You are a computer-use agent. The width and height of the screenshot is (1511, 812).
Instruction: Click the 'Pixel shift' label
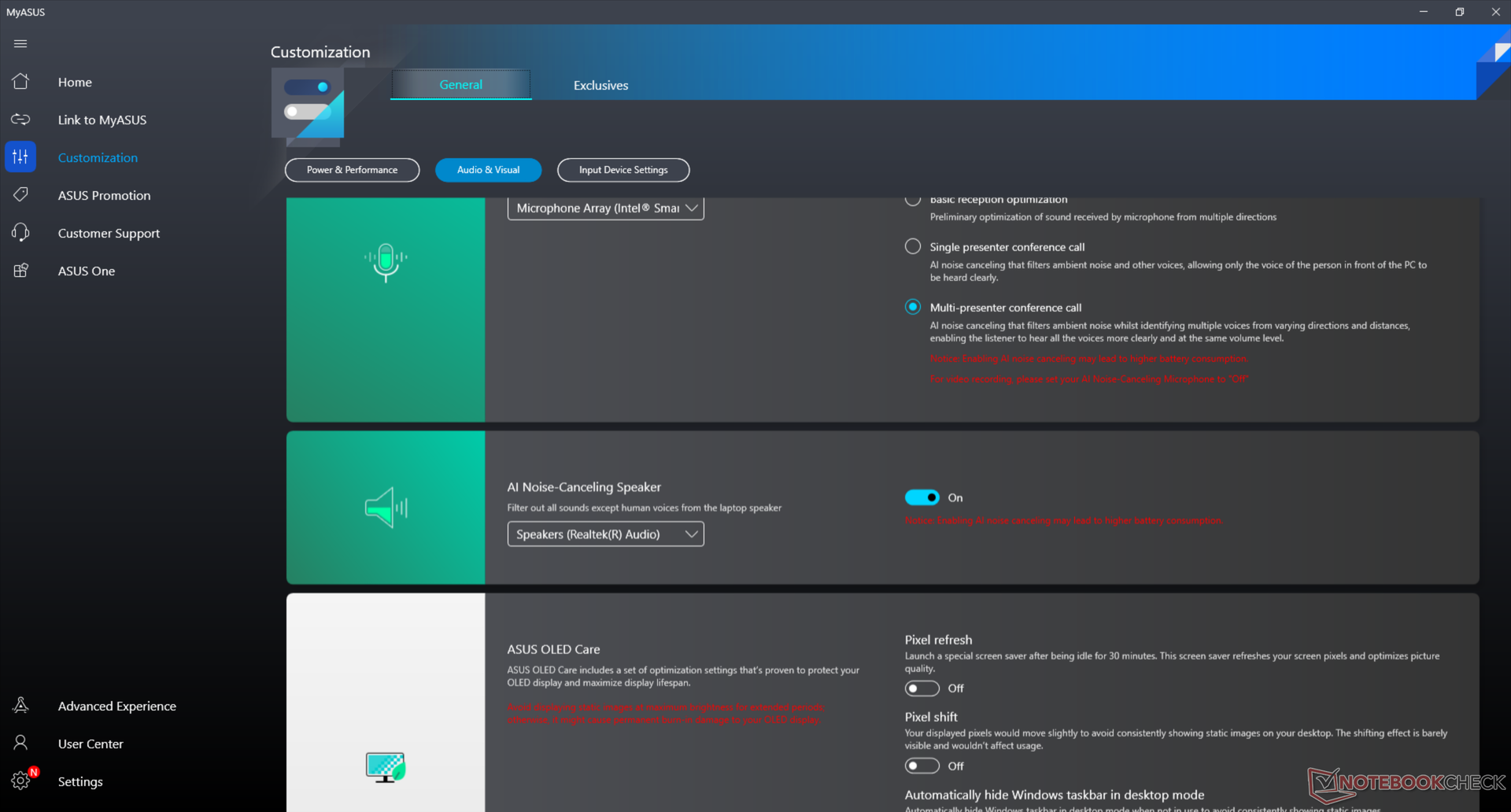click(931, 717)
